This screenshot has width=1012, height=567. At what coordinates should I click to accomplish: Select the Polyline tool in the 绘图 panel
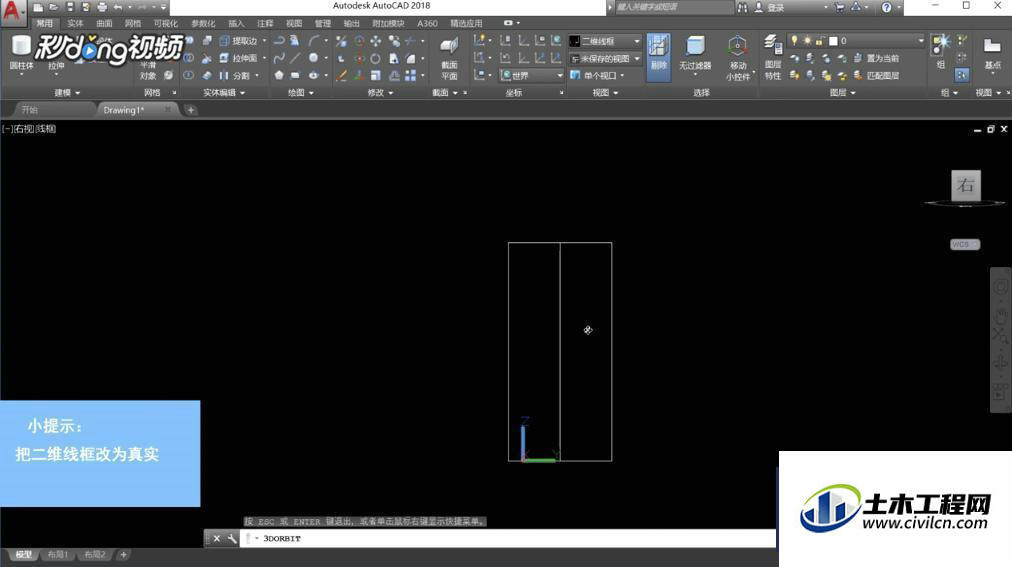pos(279,41)
